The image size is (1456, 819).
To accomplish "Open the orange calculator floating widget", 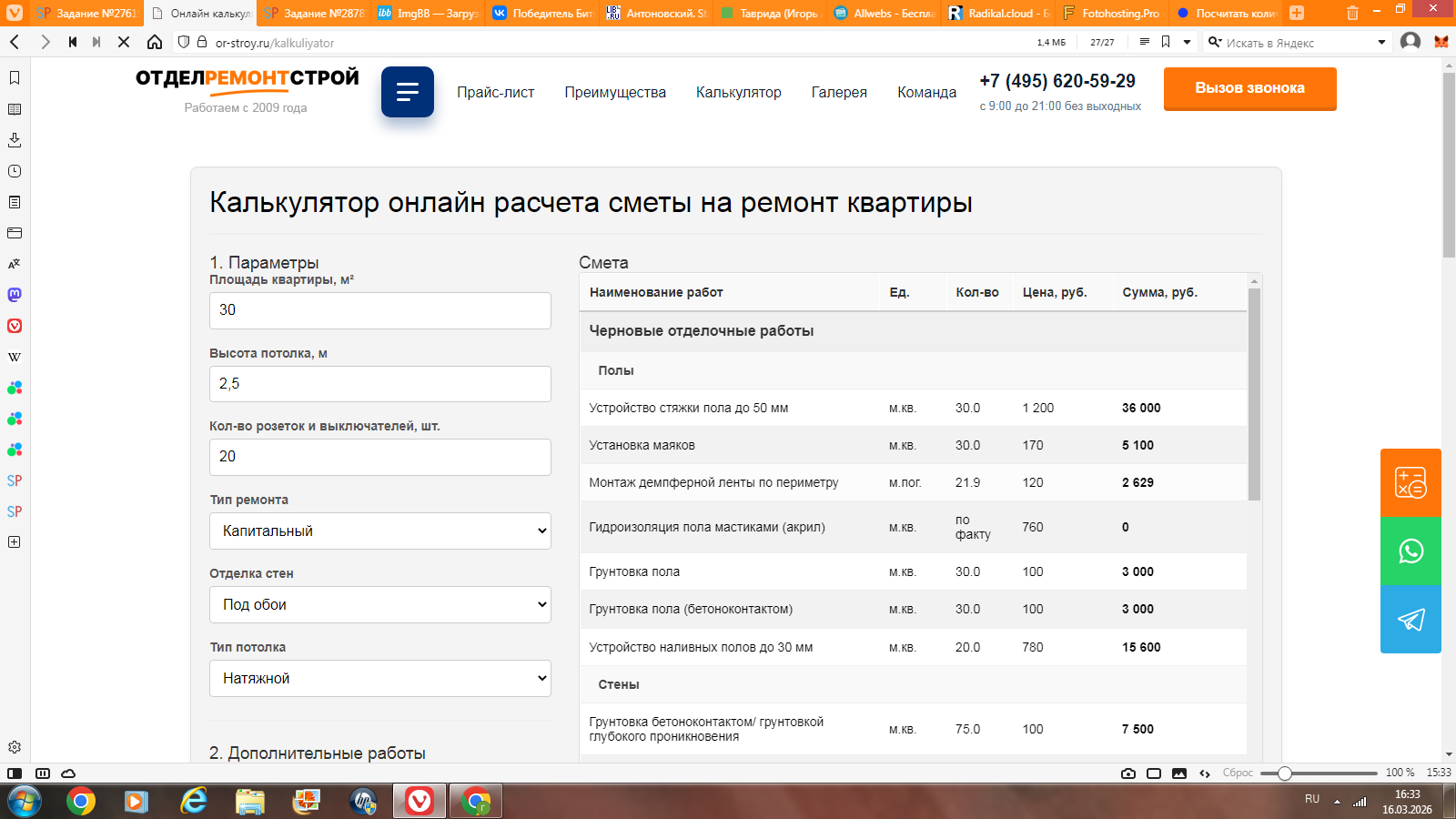I will click(1410, 482).
